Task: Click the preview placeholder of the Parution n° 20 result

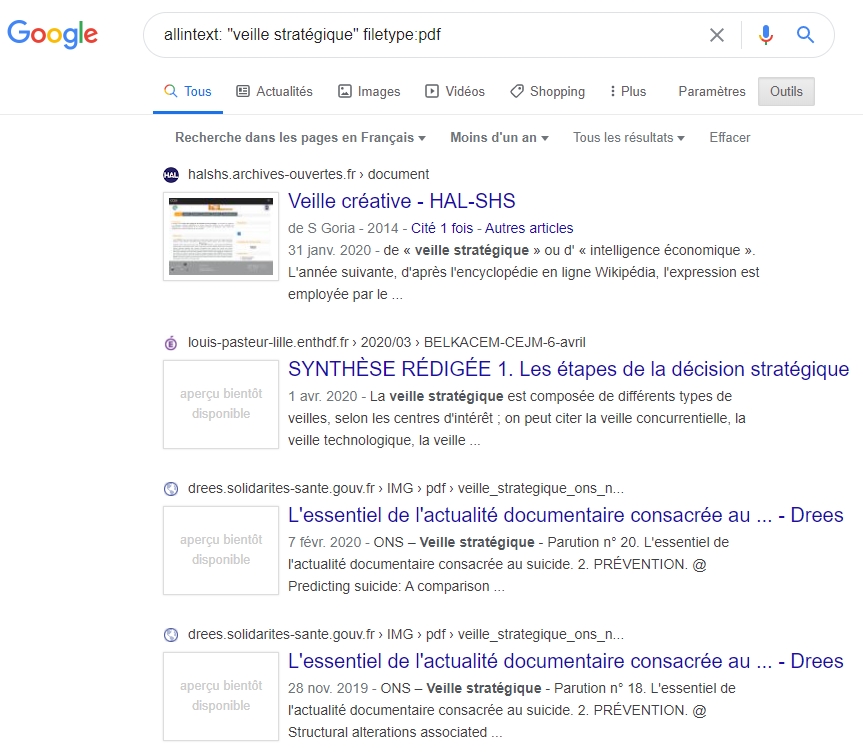Action: [221, 550]
